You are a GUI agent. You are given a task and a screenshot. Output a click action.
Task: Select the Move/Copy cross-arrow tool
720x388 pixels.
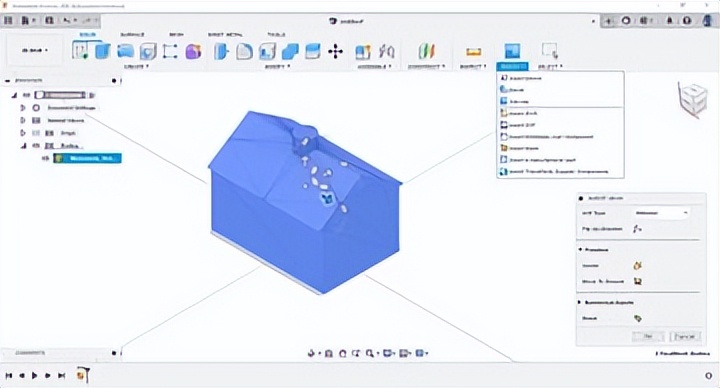tap(336, 51)
